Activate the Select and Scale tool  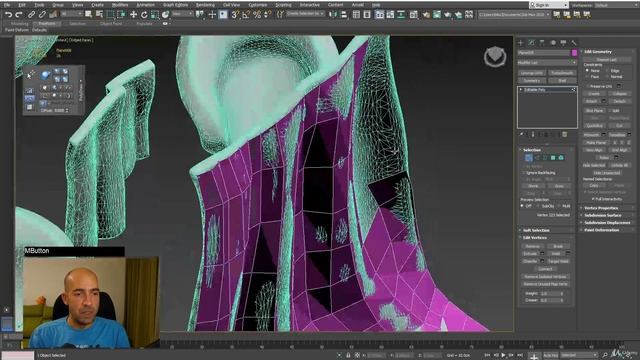click(155, 15)
